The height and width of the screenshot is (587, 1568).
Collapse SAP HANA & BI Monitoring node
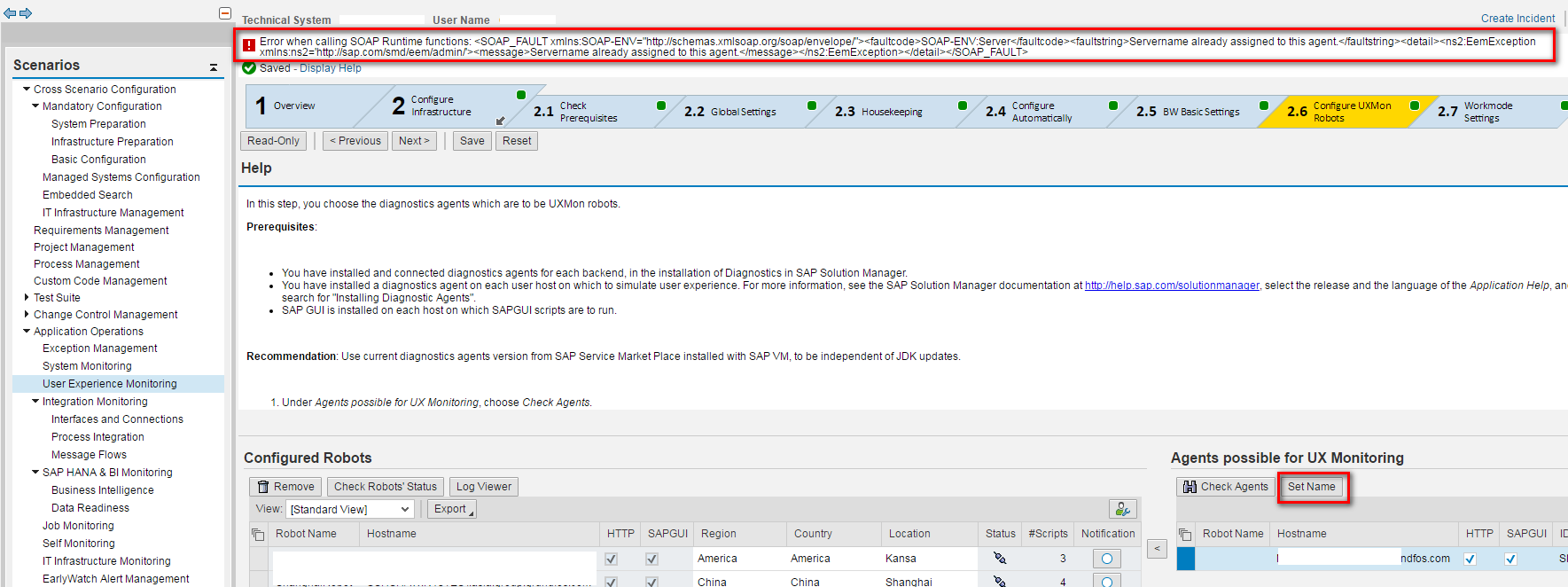[x=35, y=472]
